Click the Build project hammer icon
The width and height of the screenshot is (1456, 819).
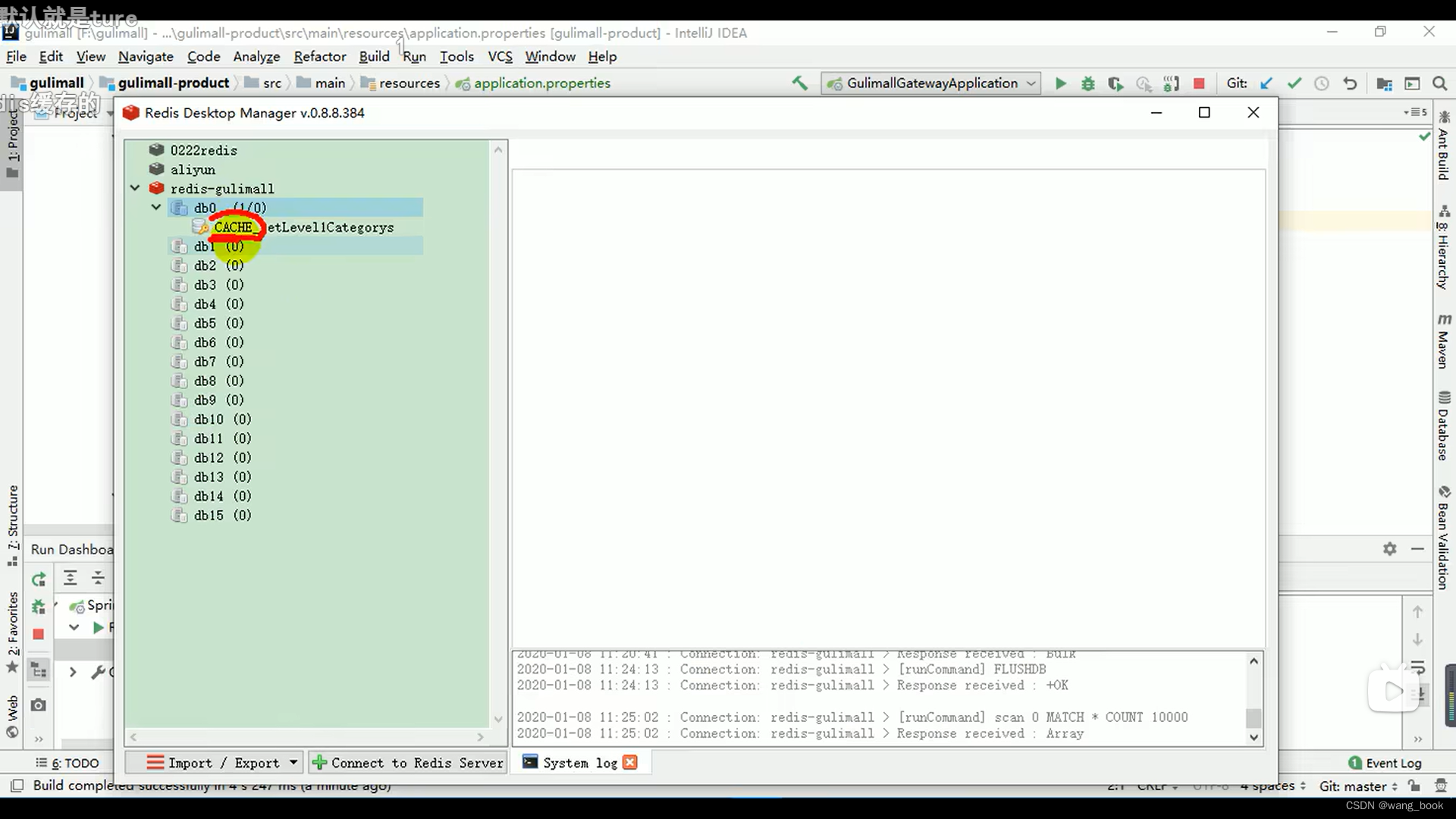click(799, 83)
